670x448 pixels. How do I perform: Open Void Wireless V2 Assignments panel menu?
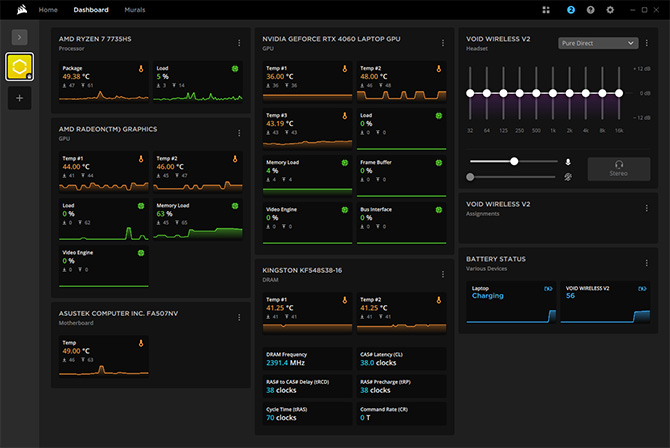click(646, 208)
